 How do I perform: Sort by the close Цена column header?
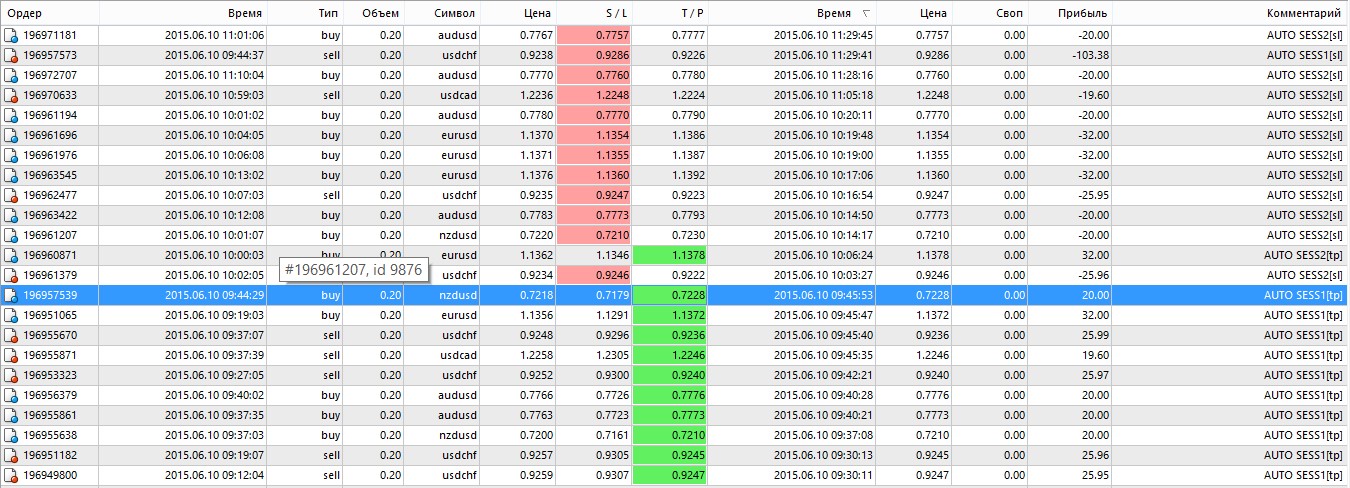pos(915,13)
